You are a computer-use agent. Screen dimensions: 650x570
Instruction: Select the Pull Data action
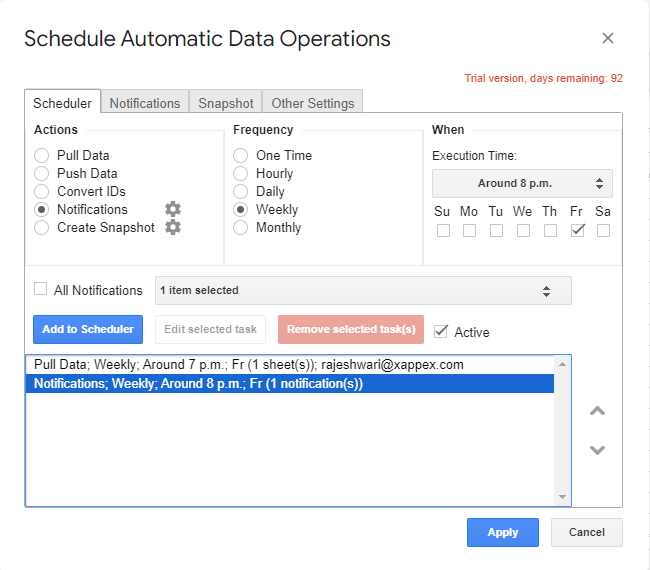tap(41, 155)
